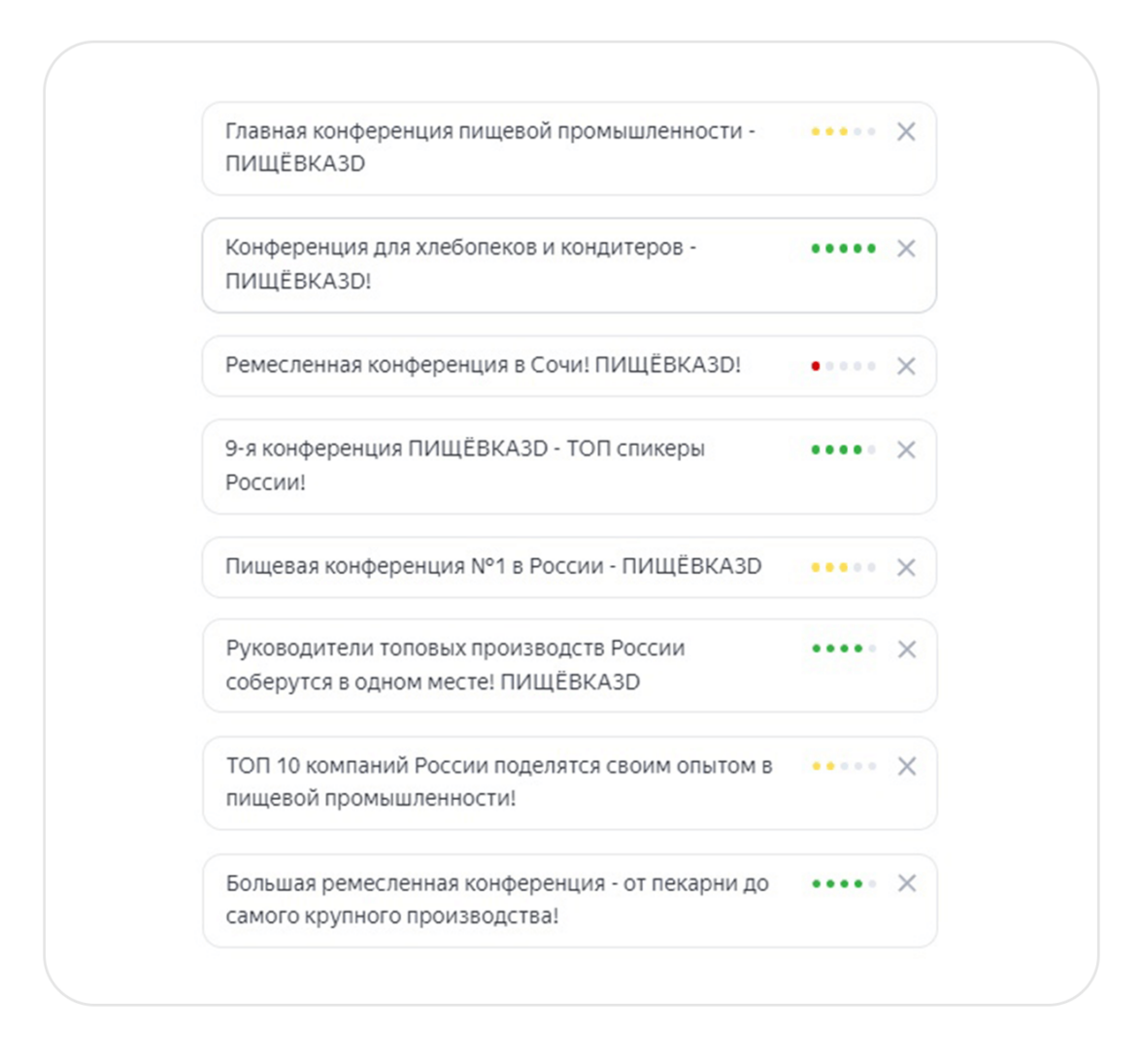Select the 'Большая ремесленная конференция' headline field
Screen dimensions: 1142x1064
496,900
